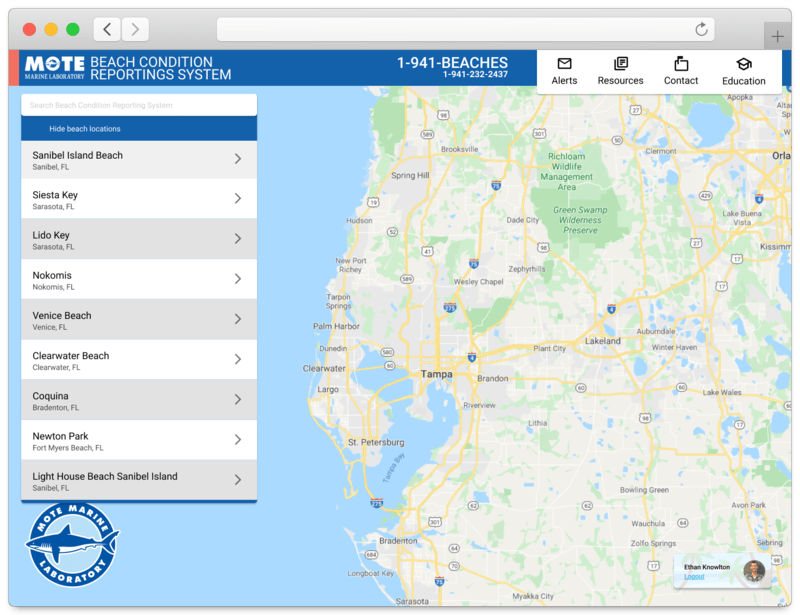The image size is (800, 615).
Task: Click the browser address bar
Action: (x=465, y=29)
